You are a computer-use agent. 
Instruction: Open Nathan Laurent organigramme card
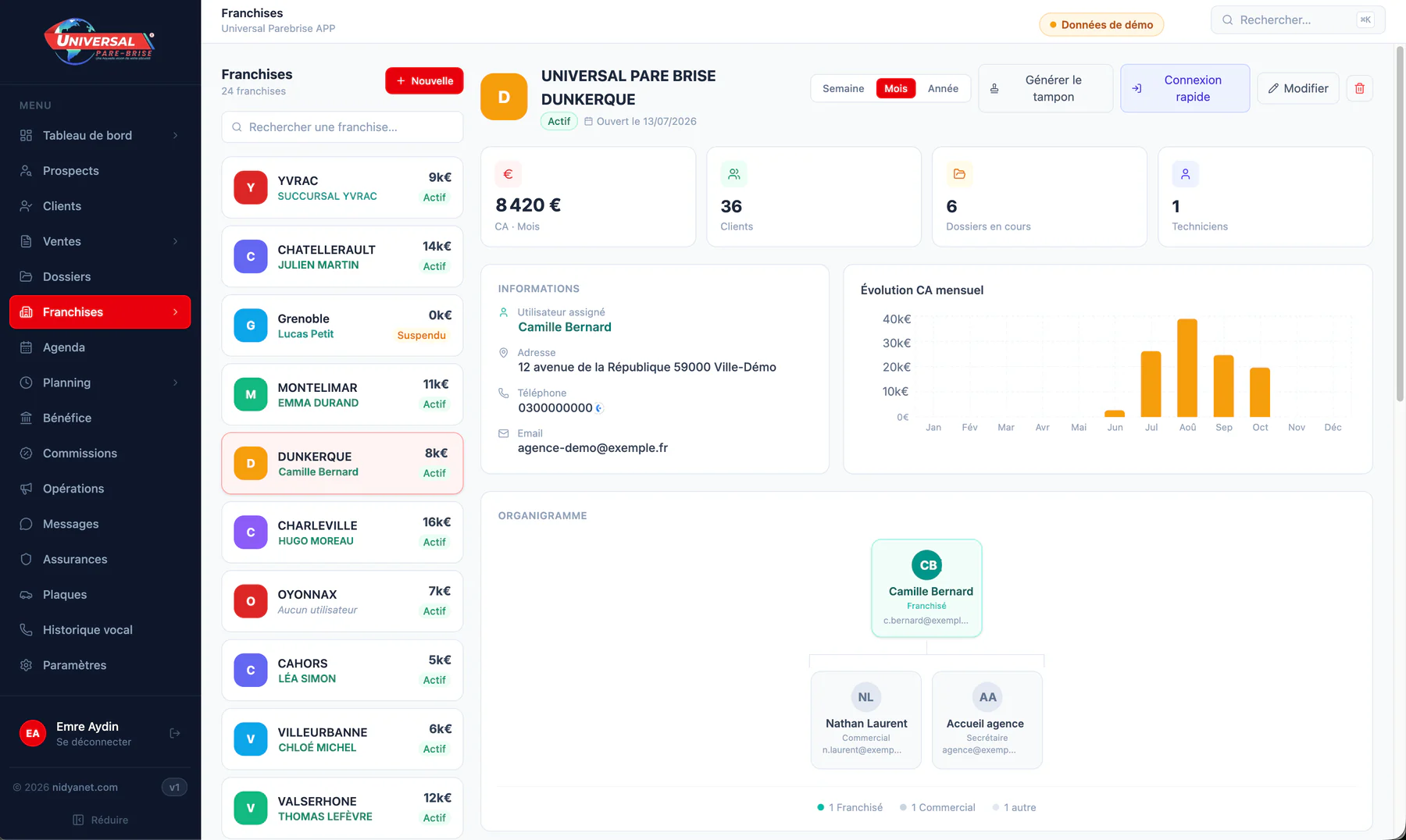click(866, 720)
